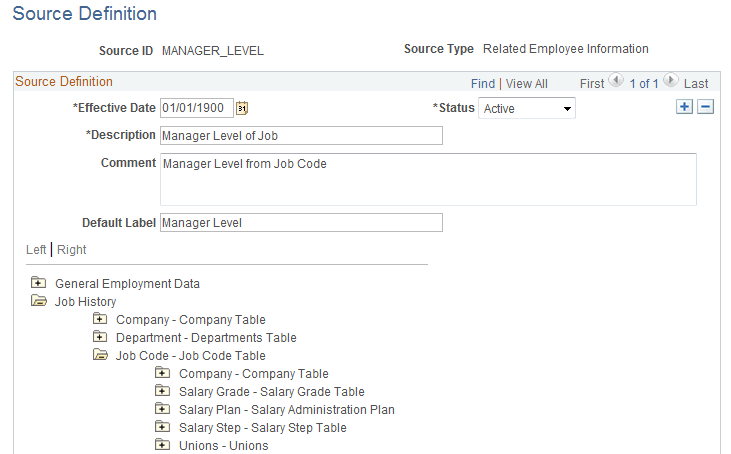The height and width of the screenshot is (454, 731).
Task: Expand Salary Plan - Salary Administration Plan folder
Action: pyautogui.click(x=162, y=408)
